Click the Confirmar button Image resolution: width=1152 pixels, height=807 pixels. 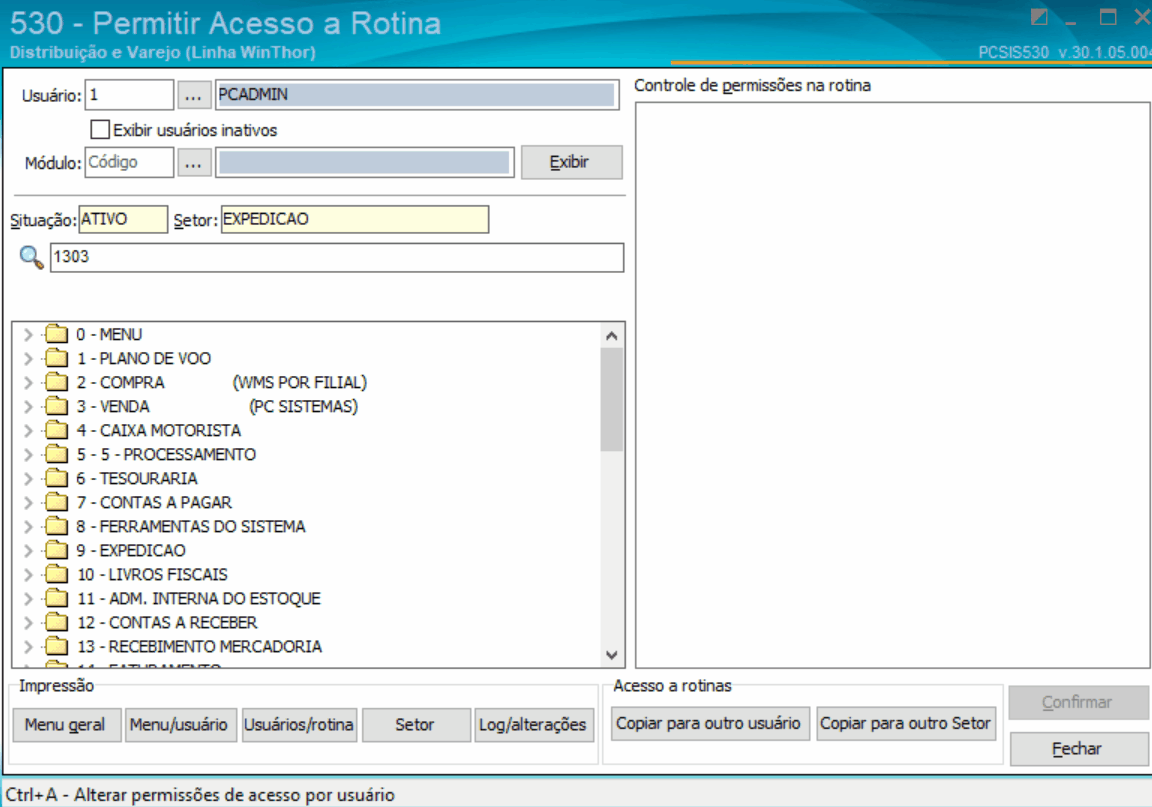1079,703
